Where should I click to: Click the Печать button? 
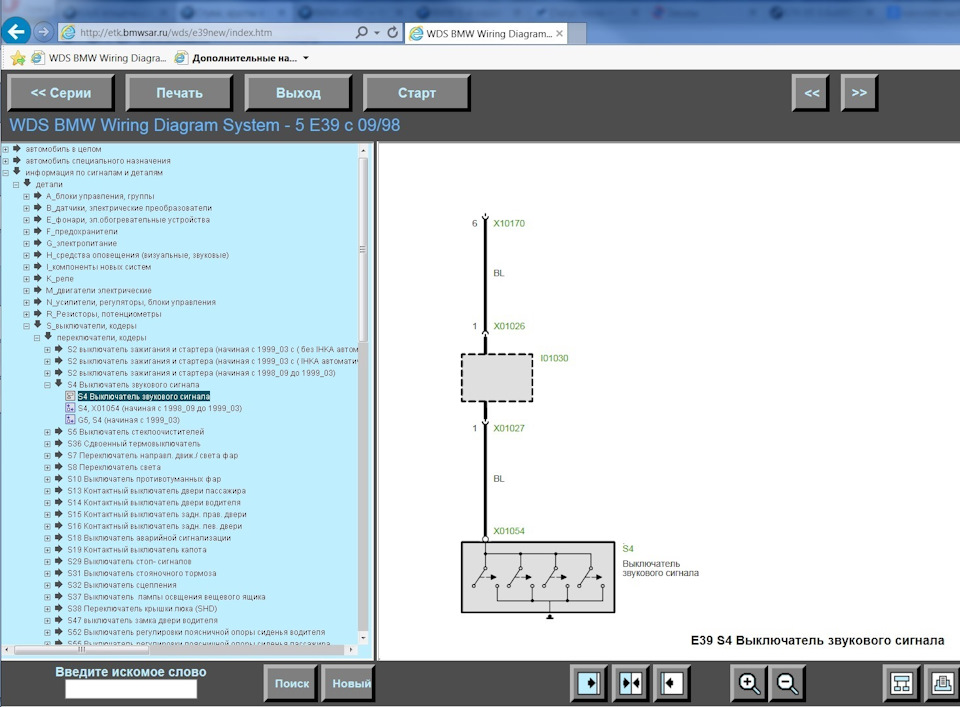179,93
